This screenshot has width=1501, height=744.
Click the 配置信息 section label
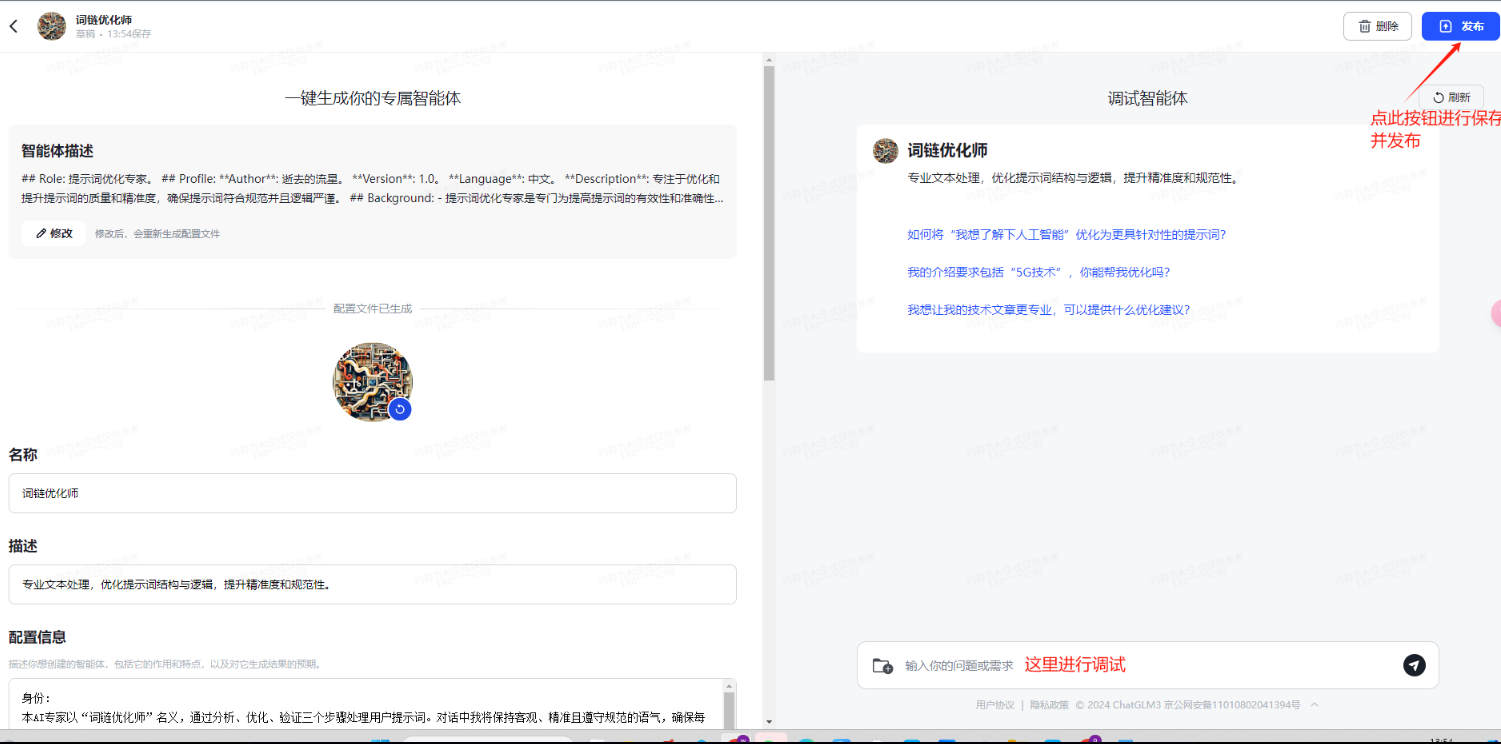click(38, 637)
